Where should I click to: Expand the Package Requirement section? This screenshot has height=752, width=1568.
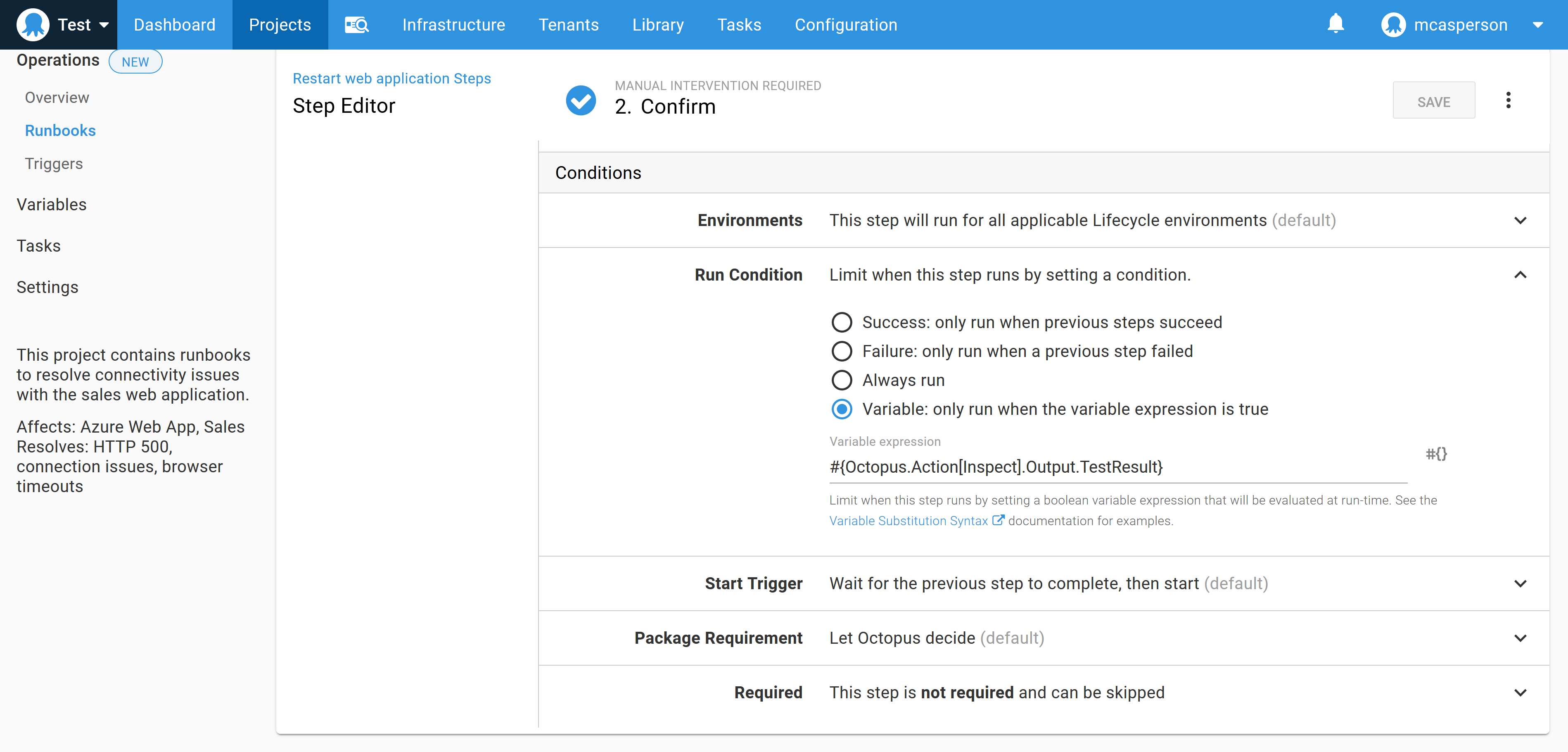(x=1521, y=638)
